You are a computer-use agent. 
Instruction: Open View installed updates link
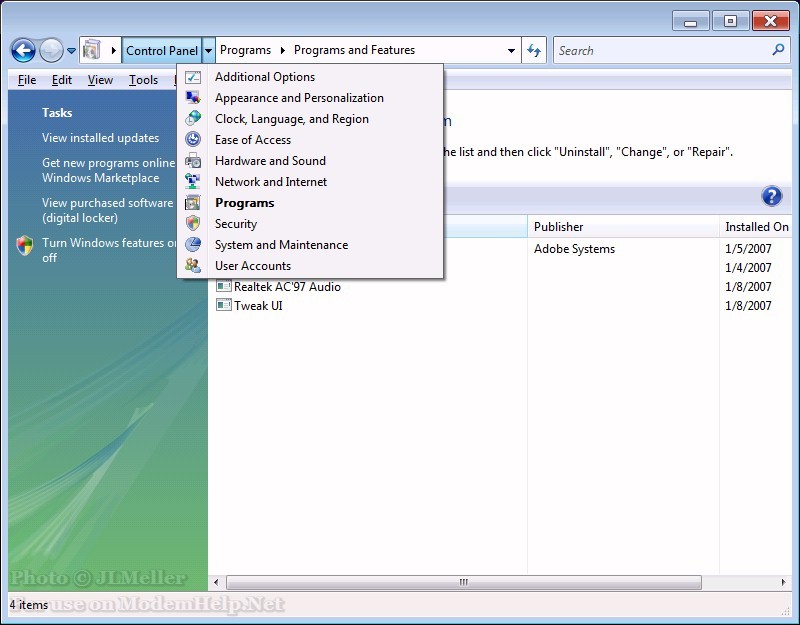(x=101, y=138)
